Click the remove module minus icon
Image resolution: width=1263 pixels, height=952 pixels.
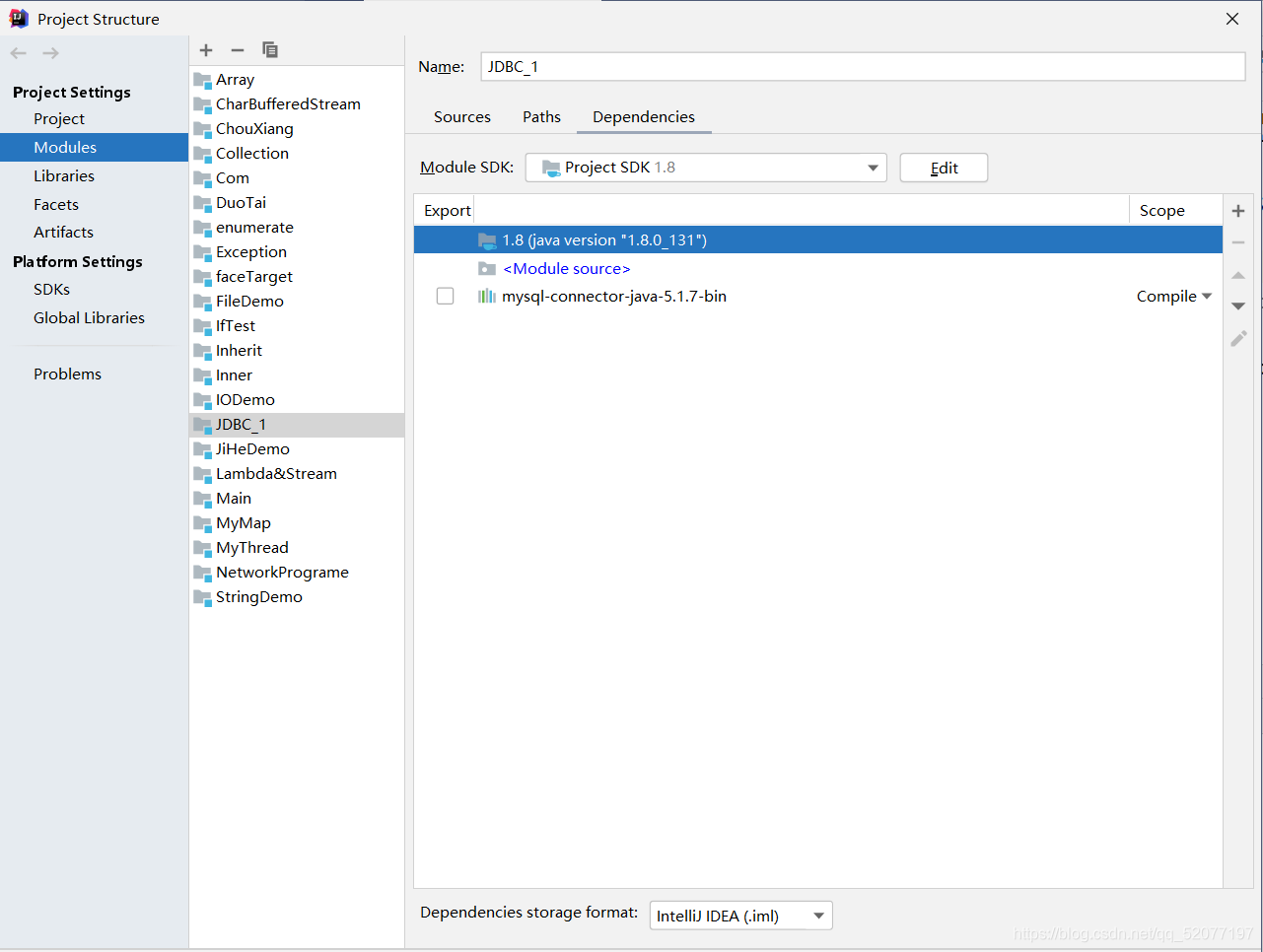238,50
